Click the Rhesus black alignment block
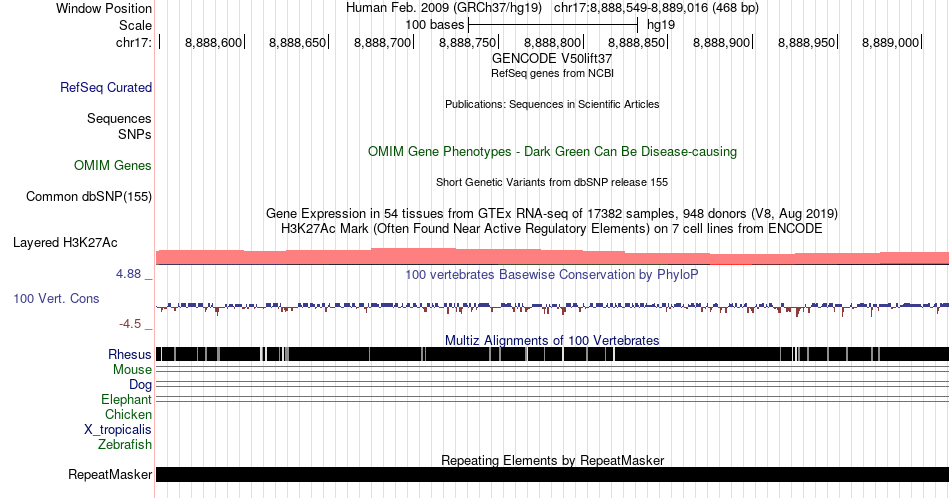 coord(552,354)
